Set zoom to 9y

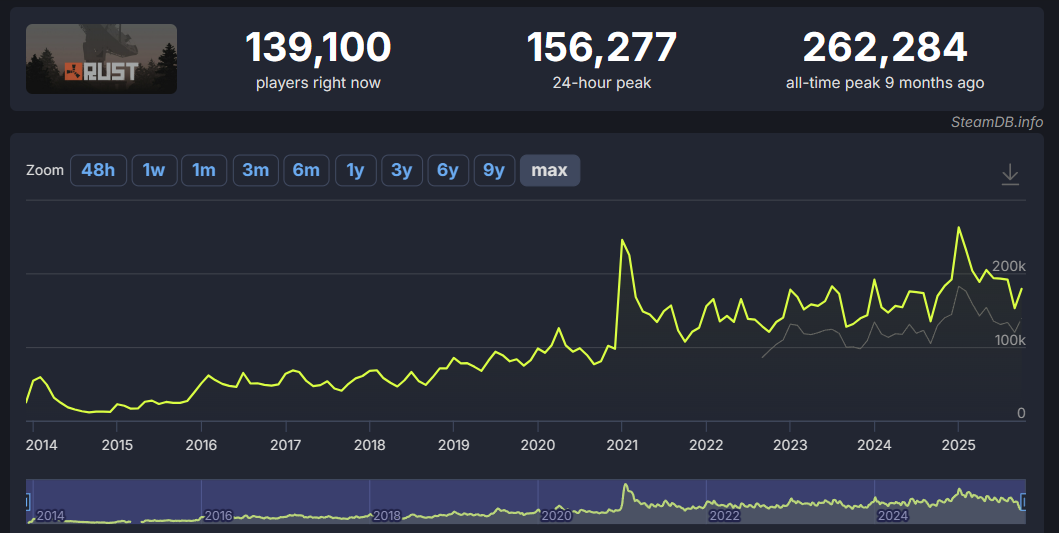494,170
